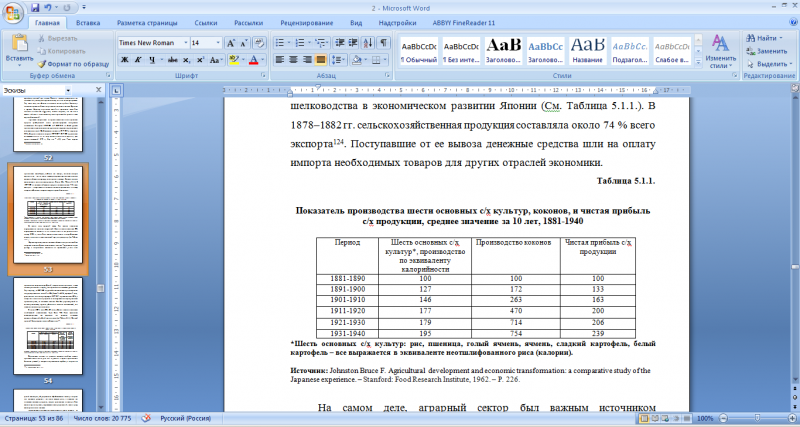Open the font size dropdown showing 14

218,43
